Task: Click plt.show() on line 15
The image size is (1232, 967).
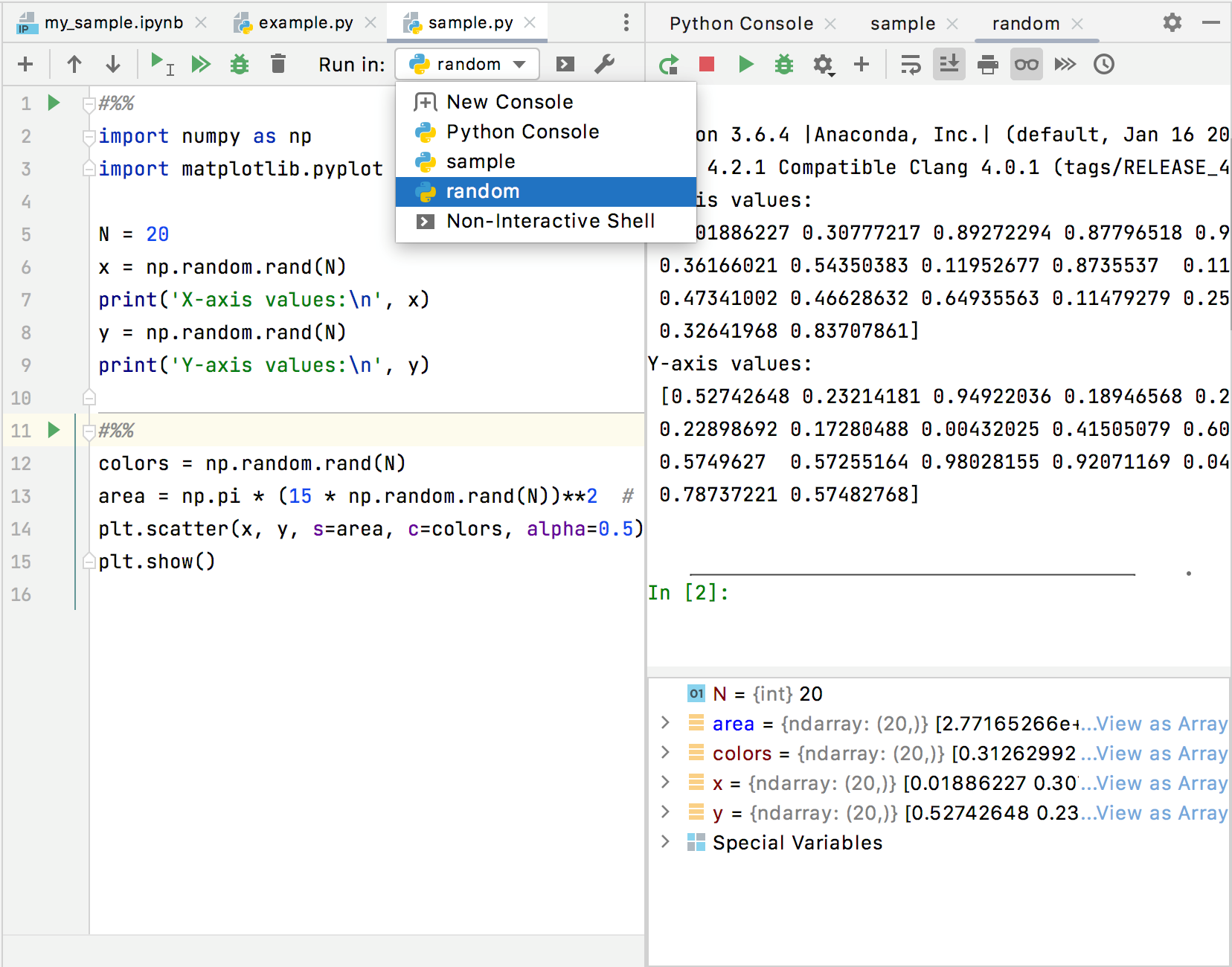Action: click(x=157, y=562)
